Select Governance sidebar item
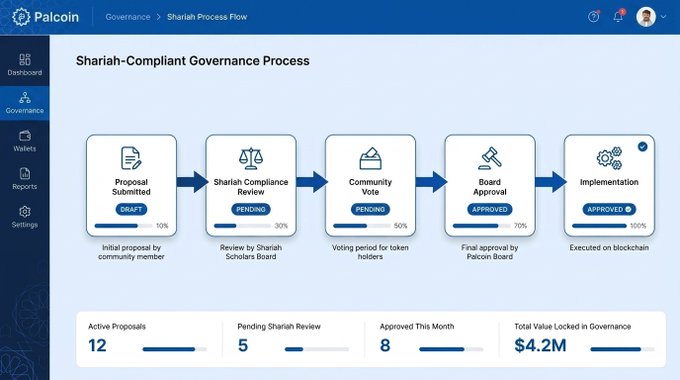Screen dimensions: 680x380 pos(25,103)
